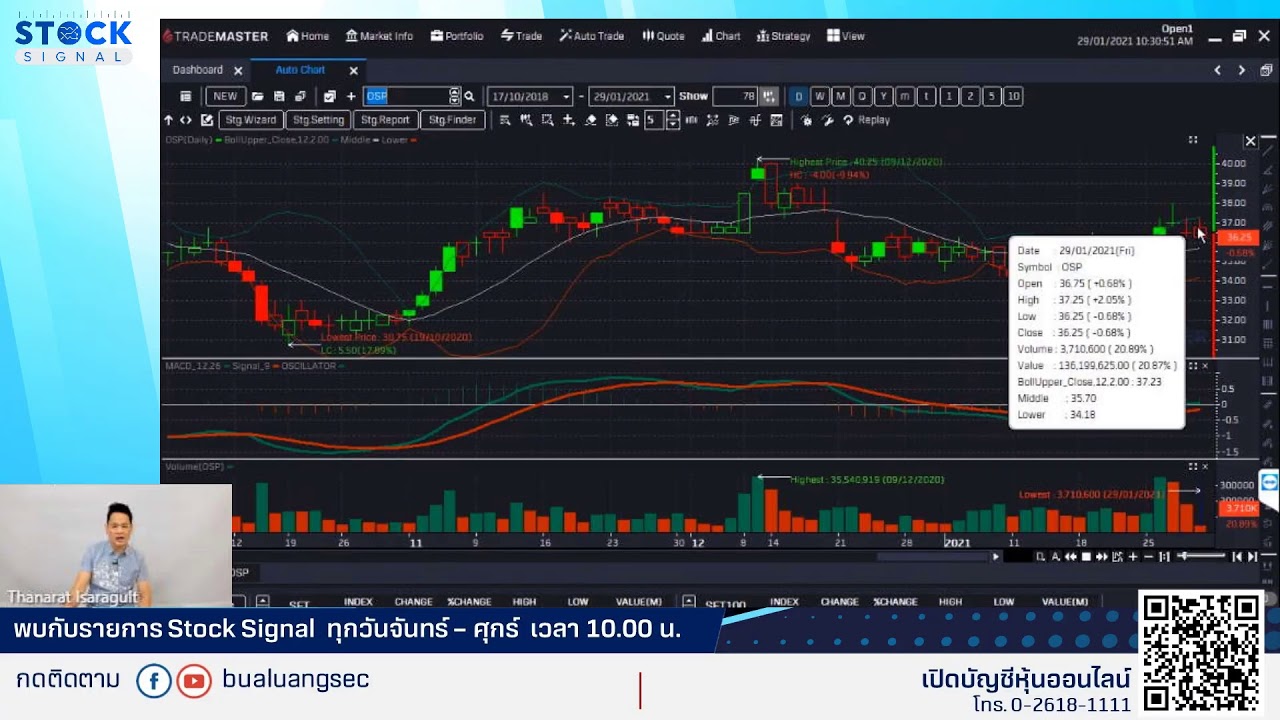Click the stepper beside the 5 field
Viewport: 1280px width, 720px height.
[x=672, y=120]
